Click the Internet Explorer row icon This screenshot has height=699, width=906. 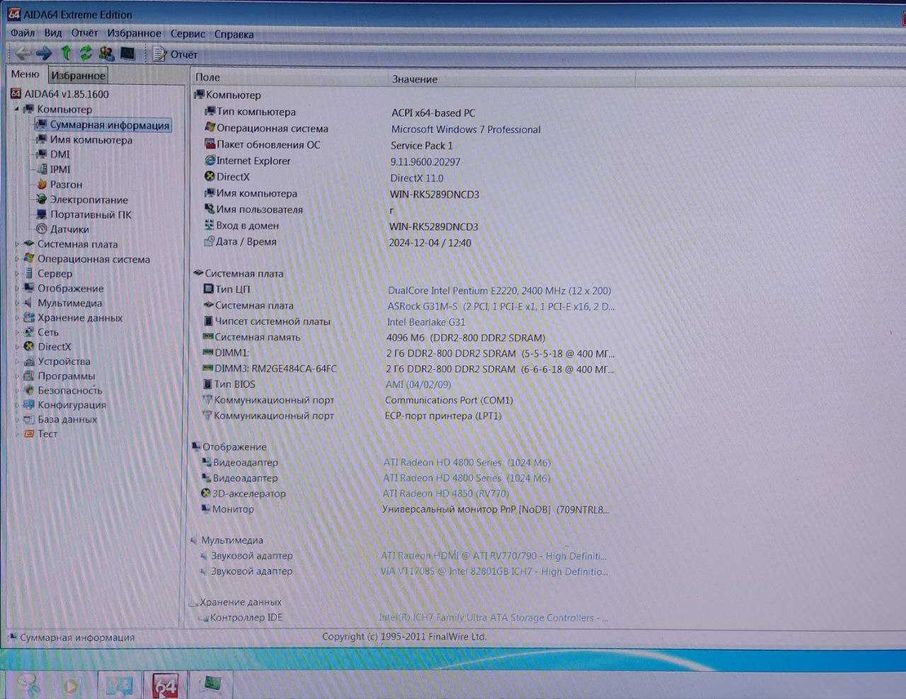click(x=210, y=161)
